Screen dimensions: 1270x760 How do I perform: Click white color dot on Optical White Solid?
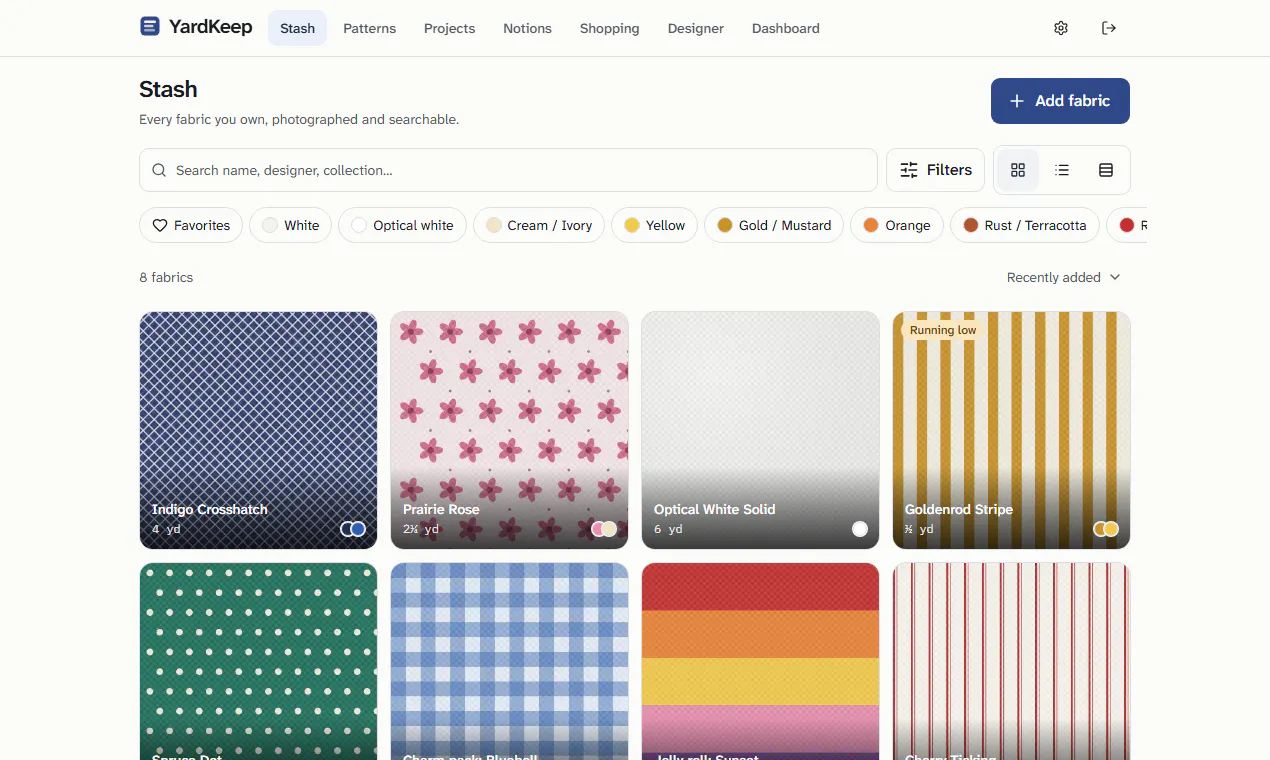860,529
